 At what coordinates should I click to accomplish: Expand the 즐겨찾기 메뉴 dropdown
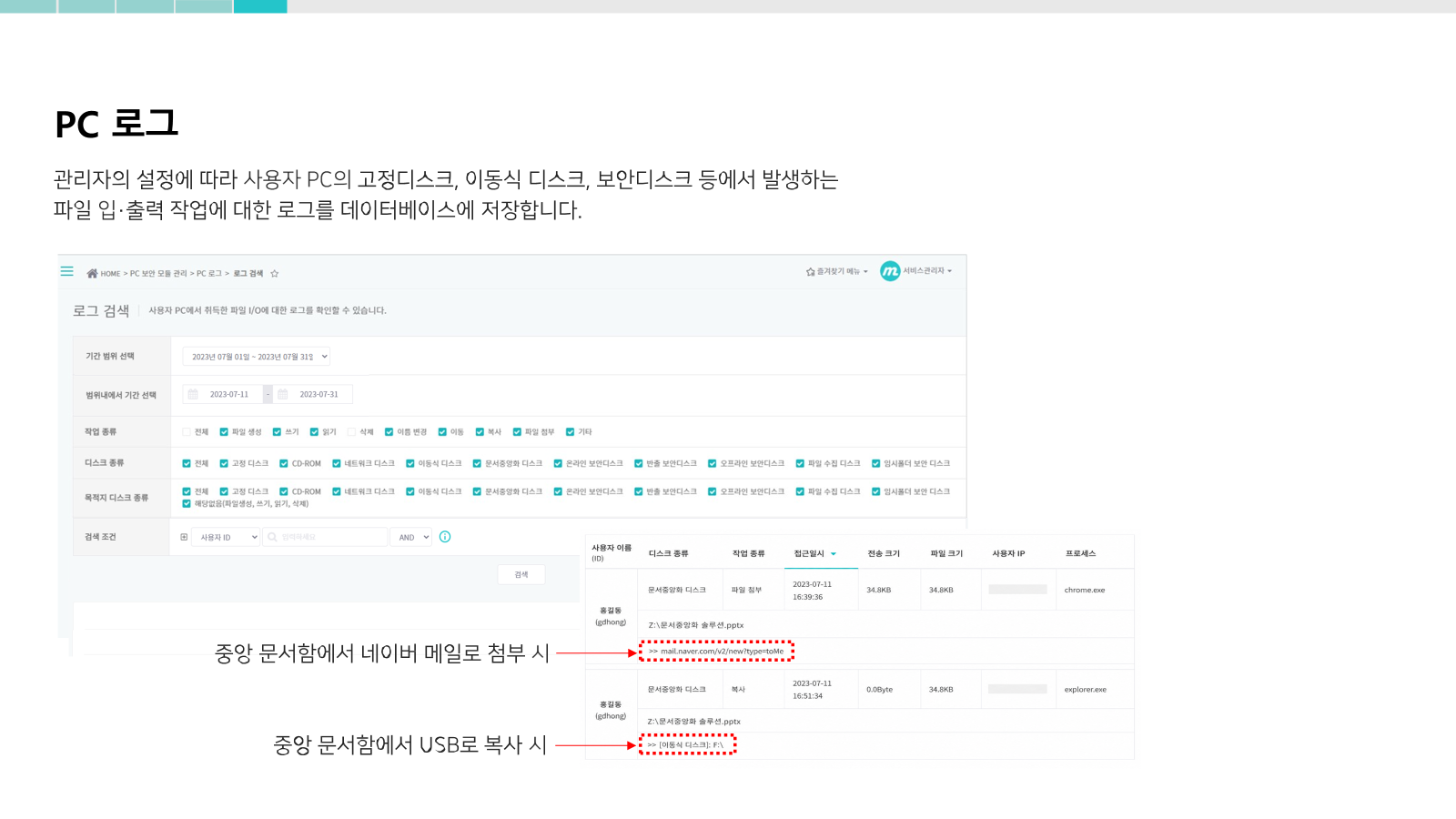(842, 271)
